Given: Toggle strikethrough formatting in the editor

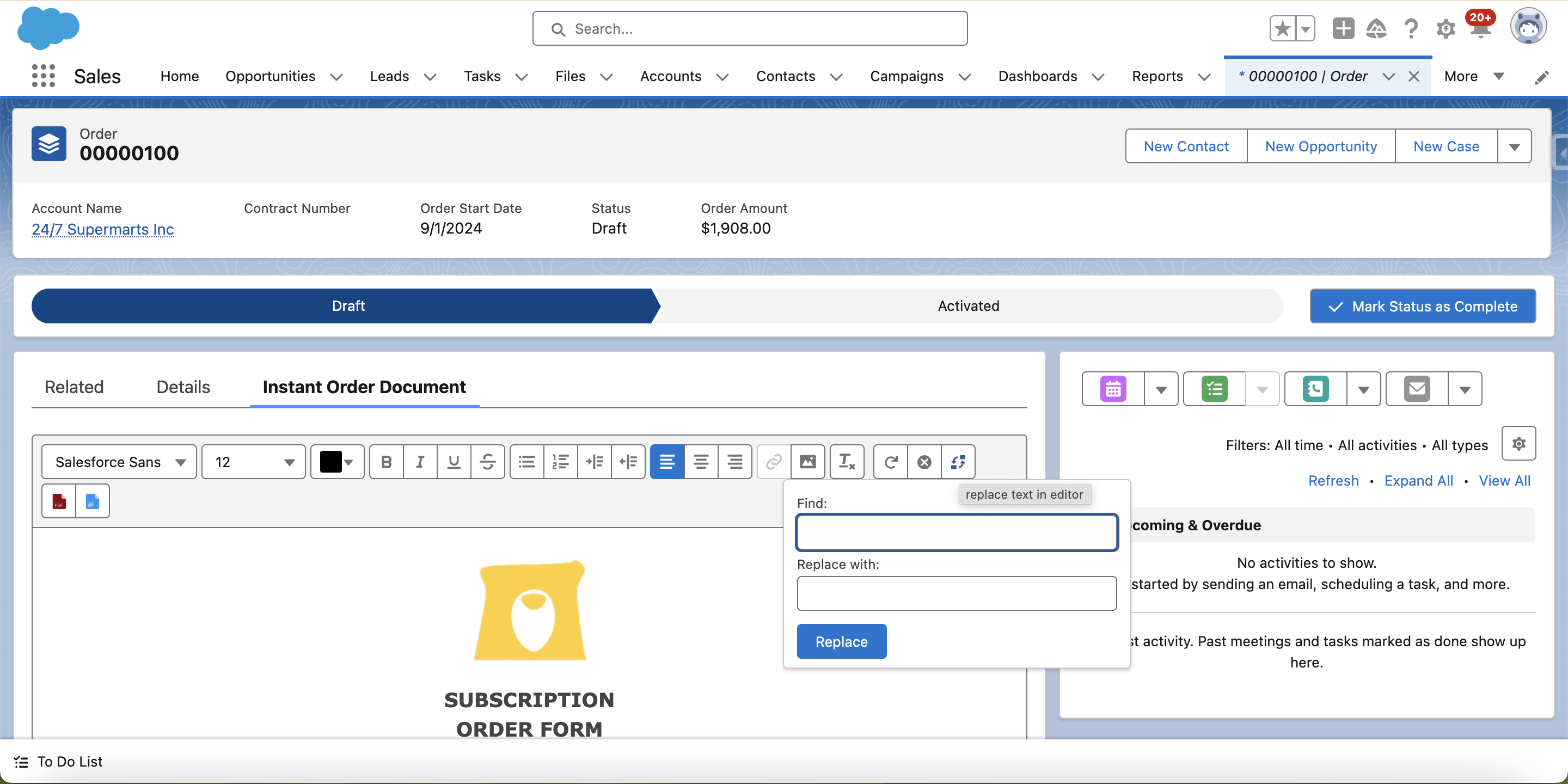Looking at the screenshot, I should (488, 462).
